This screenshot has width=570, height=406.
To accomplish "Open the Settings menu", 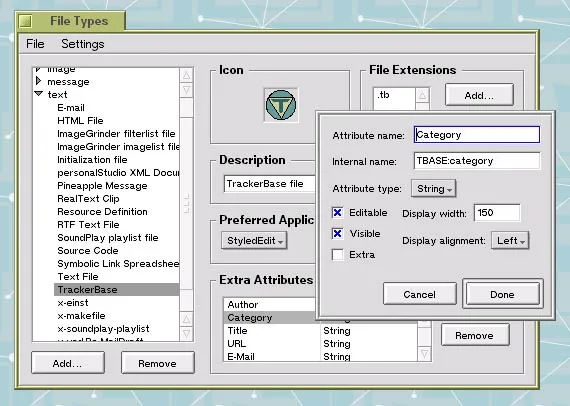I will pos(83,44).
